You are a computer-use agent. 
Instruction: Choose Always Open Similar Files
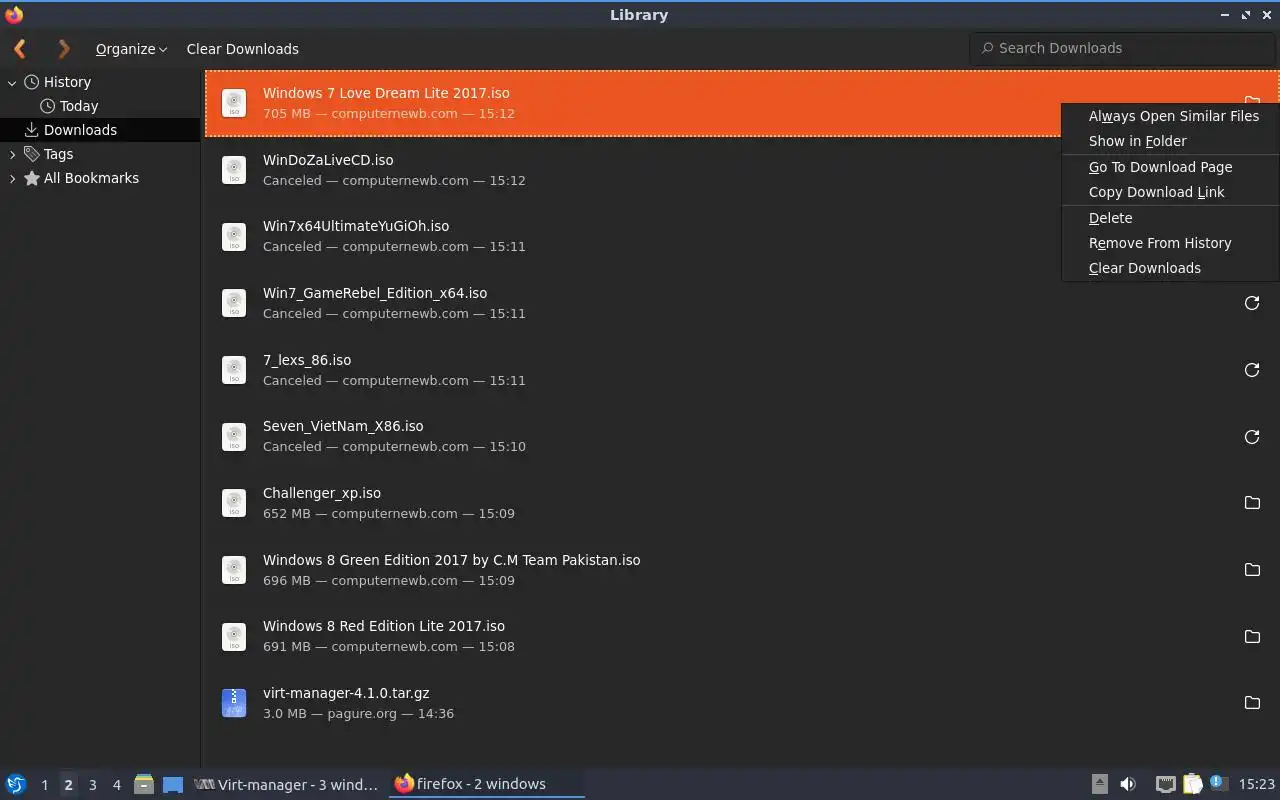click(x=1171, y=116)
